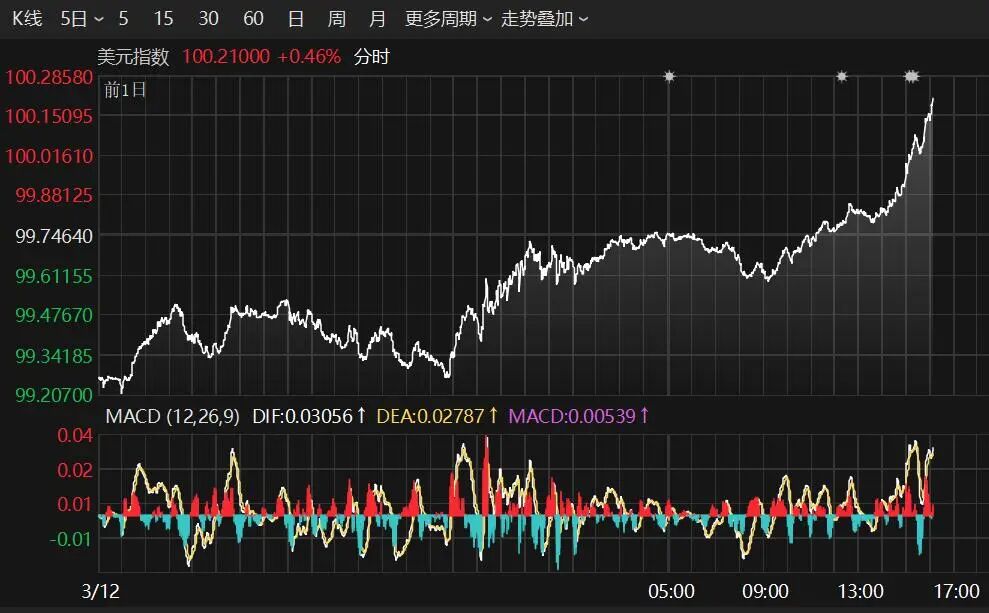
Task: Select the 15-minute period button
Action: tap(163, 18)
